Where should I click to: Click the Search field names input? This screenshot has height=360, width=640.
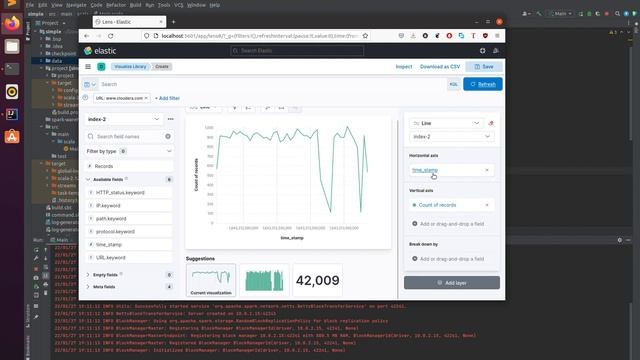coord(129,136)
